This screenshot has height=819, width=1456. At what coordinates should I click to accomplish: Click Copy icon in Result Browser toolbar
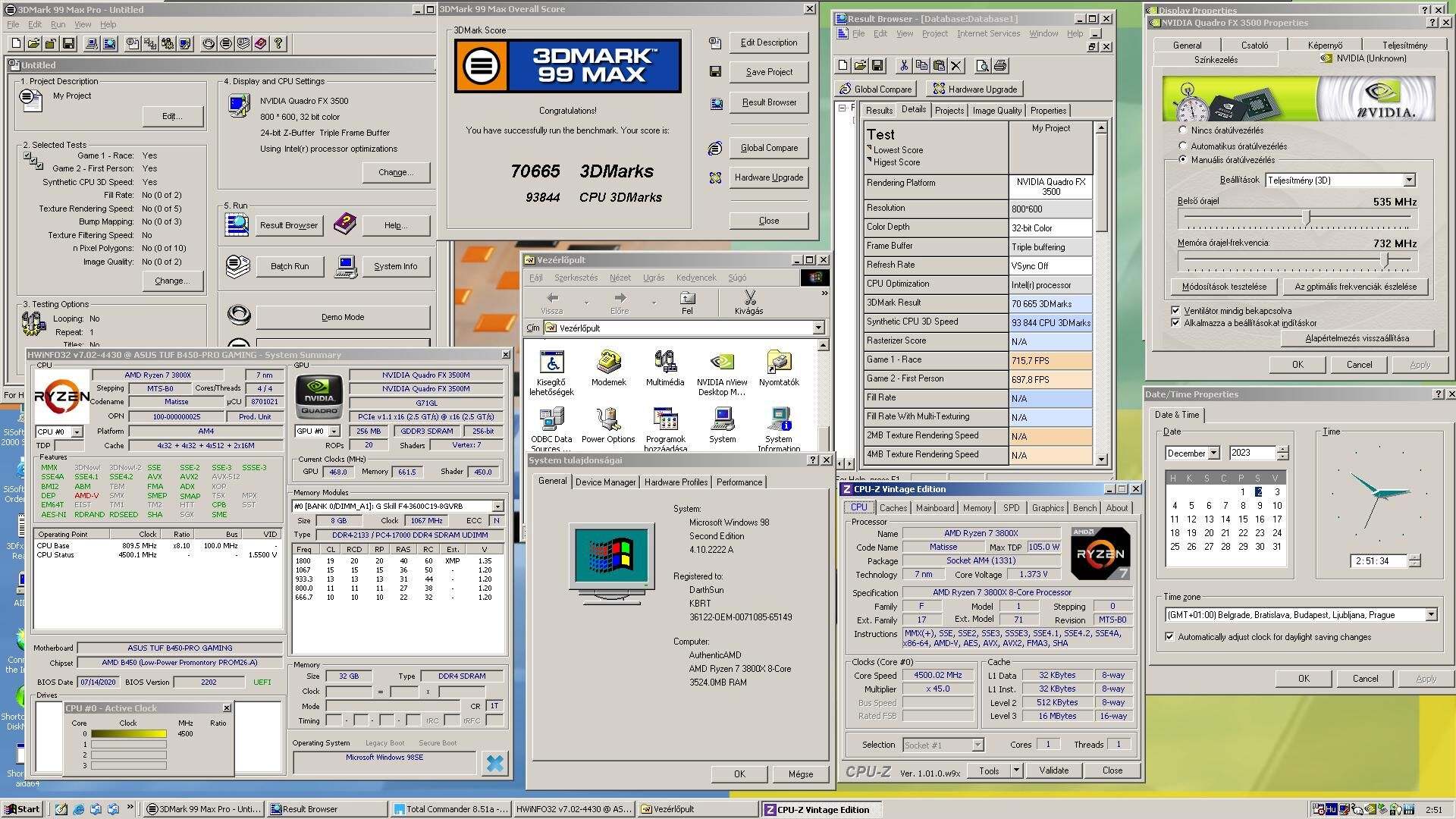pyautogui.click(x=921, y=66)
